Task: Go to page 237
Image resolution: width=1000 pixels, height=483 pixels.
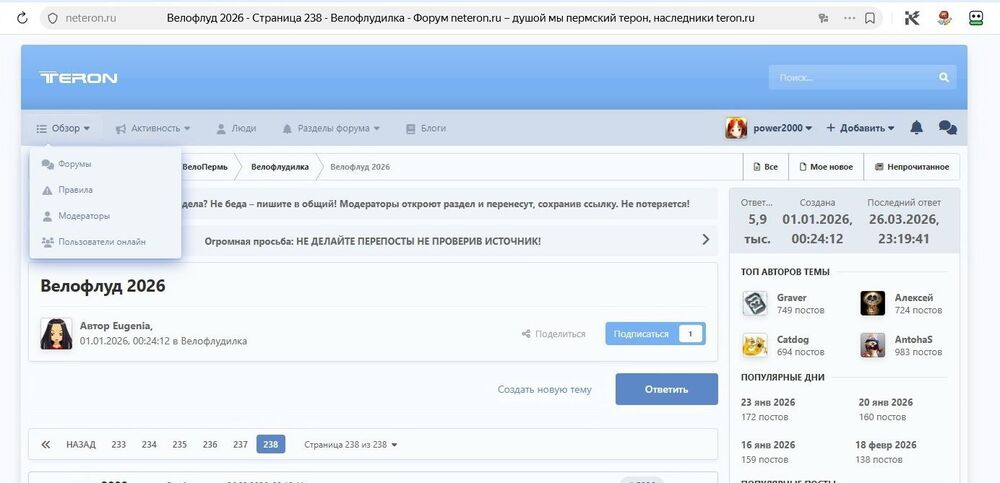Action: coord(240,445)
